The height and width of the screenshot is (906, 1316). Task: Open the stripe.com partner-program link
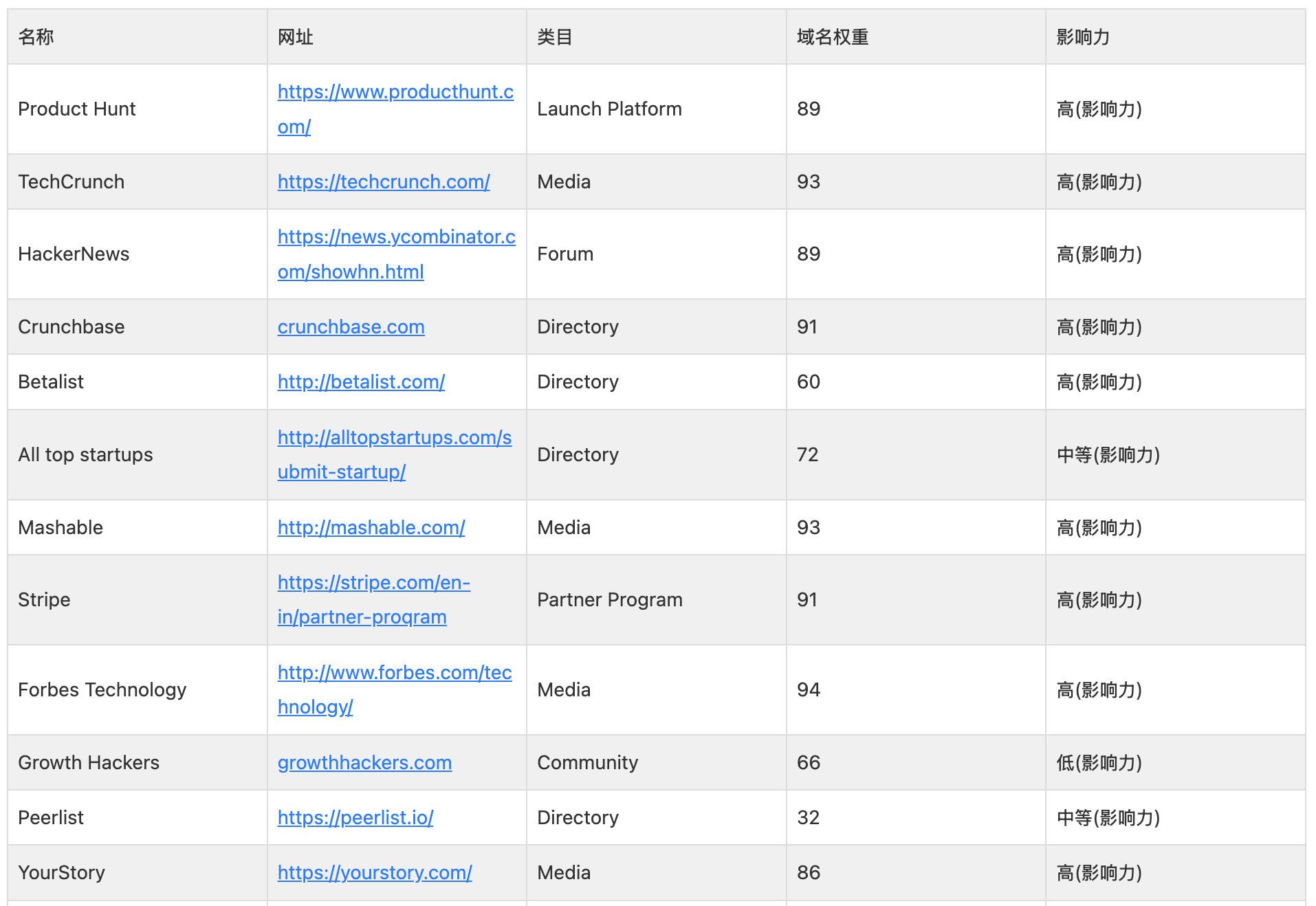(374, 599)
